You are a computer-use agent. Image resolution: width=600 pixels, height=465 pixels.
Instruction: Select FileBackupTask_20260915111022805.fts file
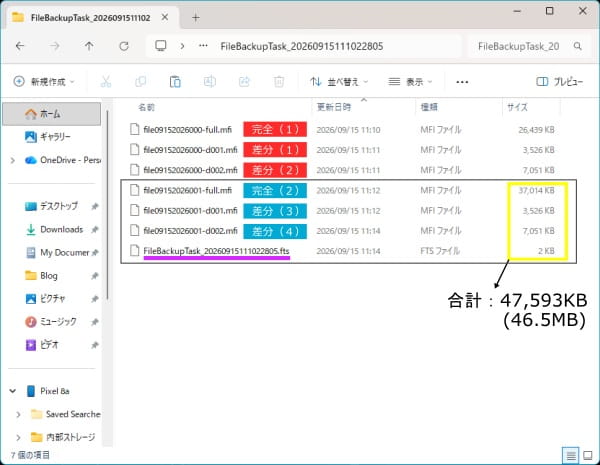point(216,251)
